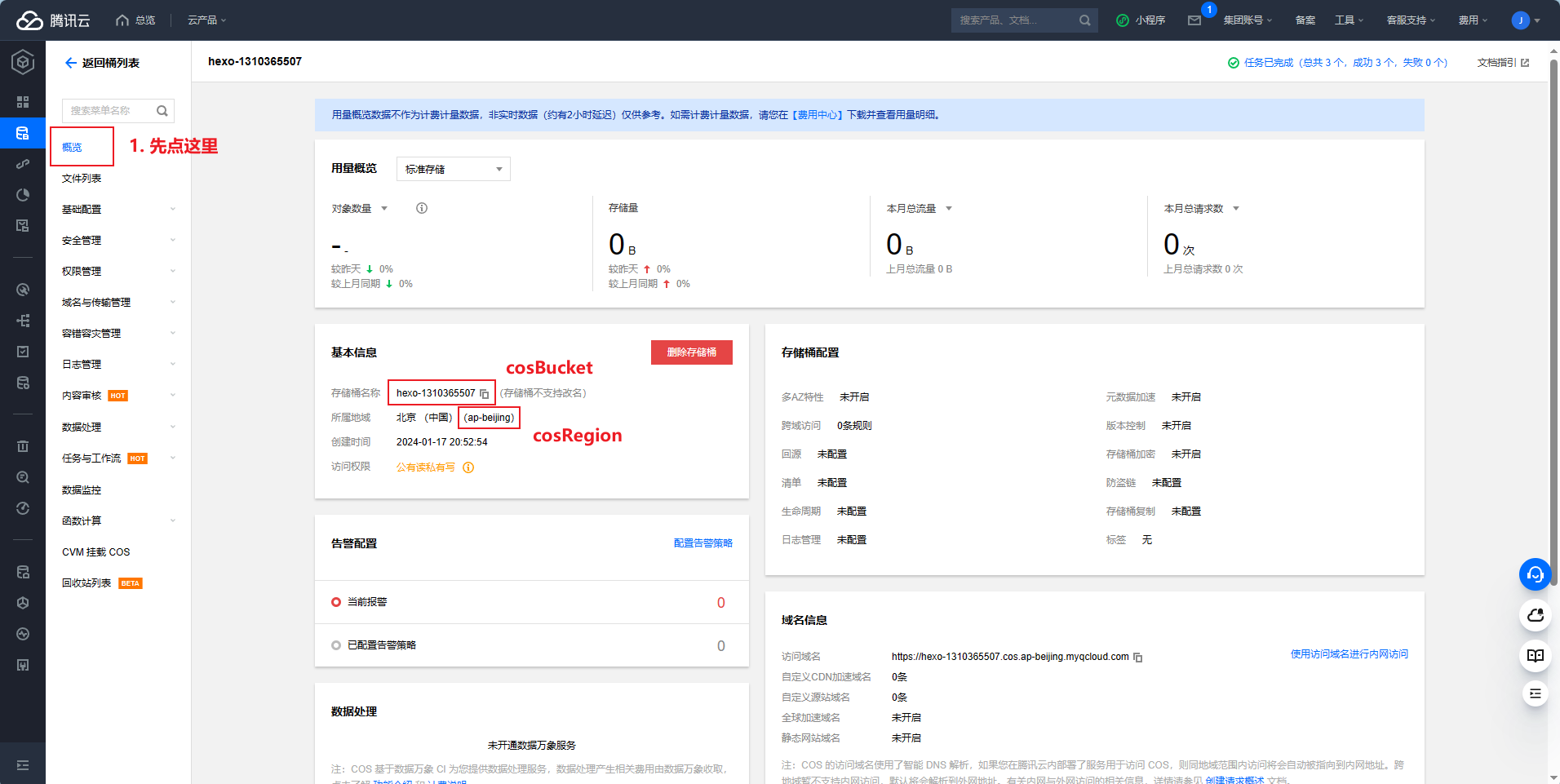Image resolution: width=1560 pixels, height=784 pixels.
Task: Open the 费用中心 link in notice
Action: [819, 115]
